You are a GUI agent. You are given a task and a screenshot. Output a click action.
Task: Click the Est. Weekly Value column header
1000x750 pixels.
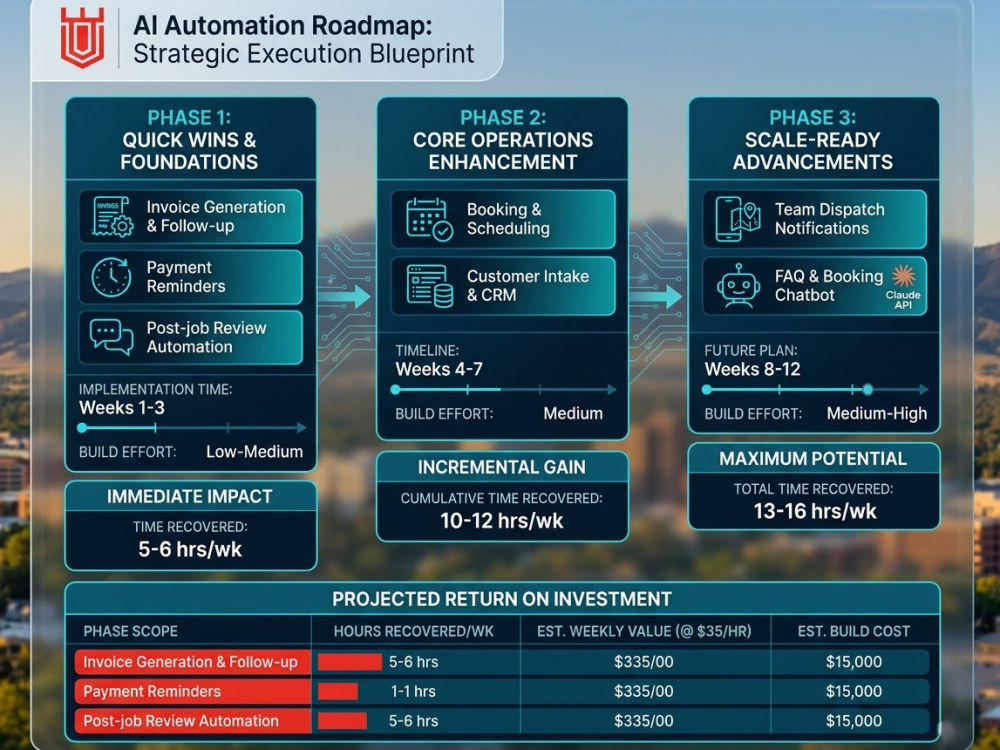644,631
